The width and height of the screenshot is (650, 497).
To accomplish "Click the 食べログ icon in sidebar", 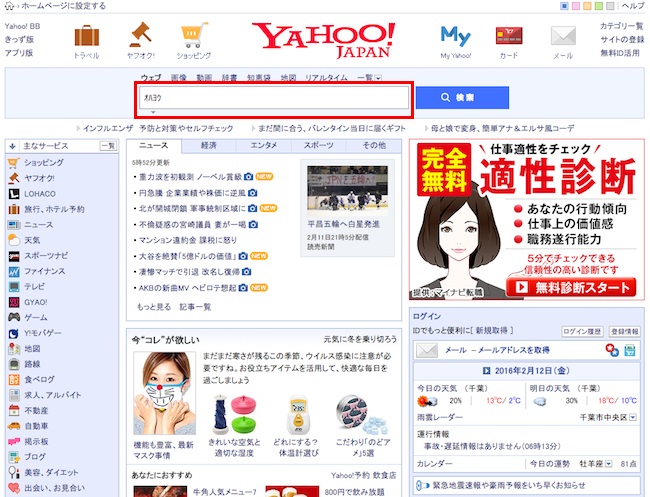I will click(x=14, y=380).
